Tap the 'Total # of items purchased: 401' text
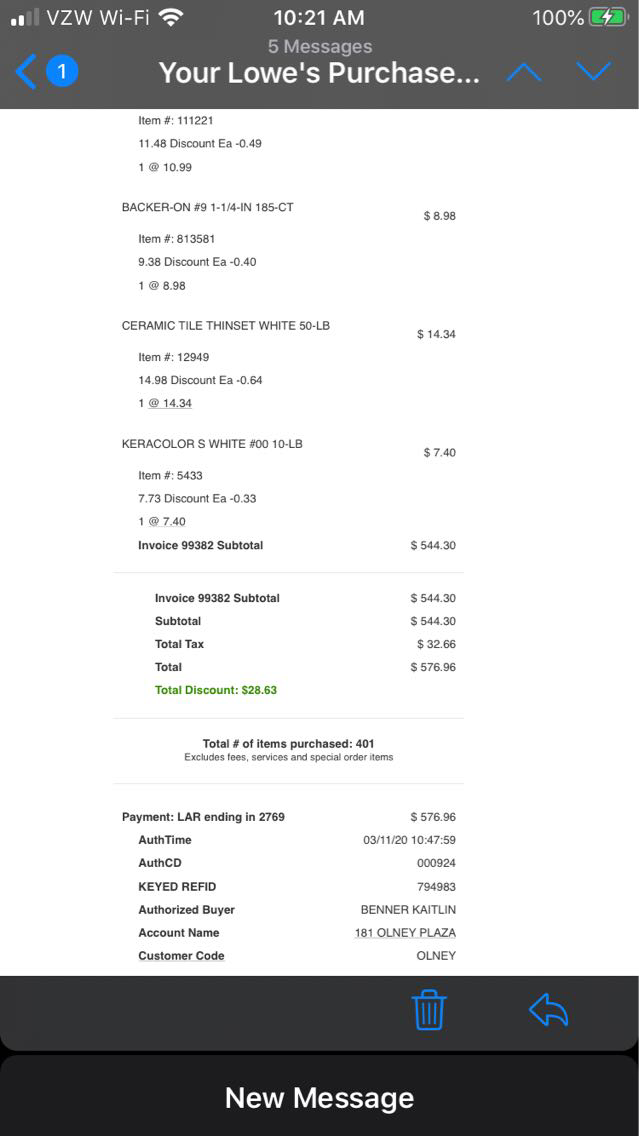 288,744
